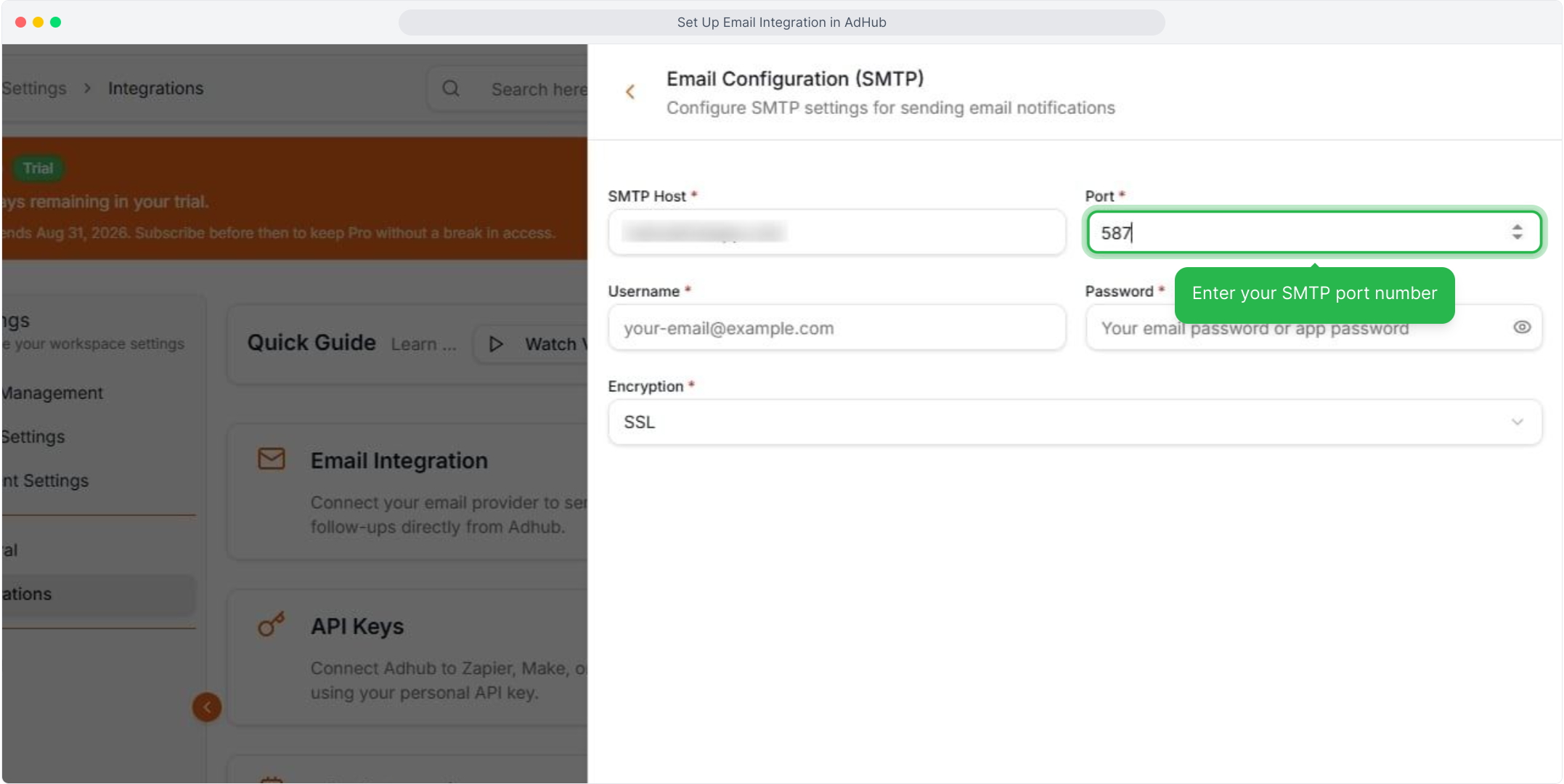Go back using the orange chevron arrow
Image resolution: width=1564 pixels, height=784 pixels.
(x=630, y=91)
